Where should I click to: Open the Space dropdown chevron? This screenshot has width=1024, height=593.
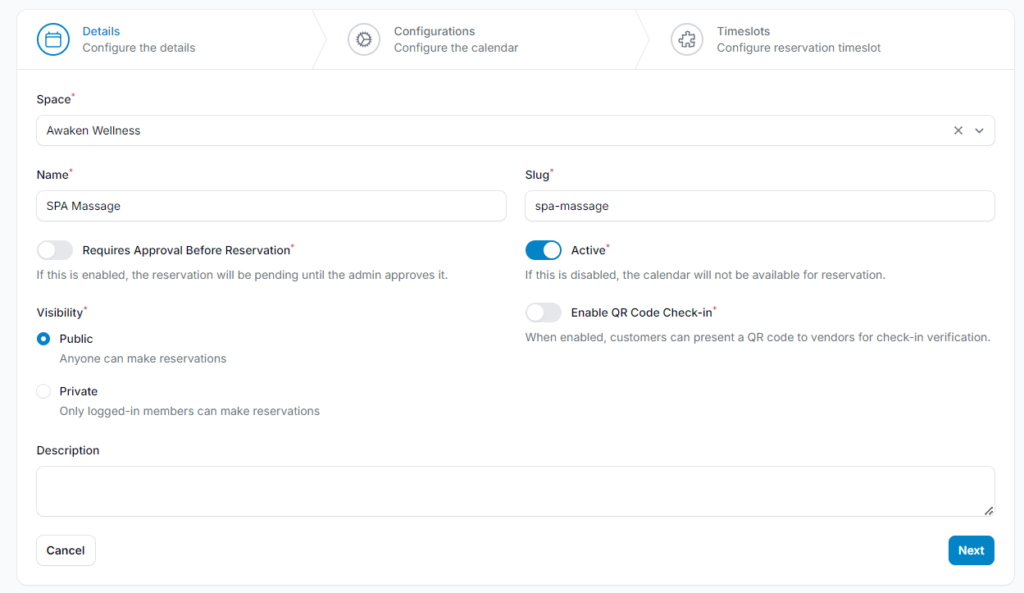(x=979, y=131)
